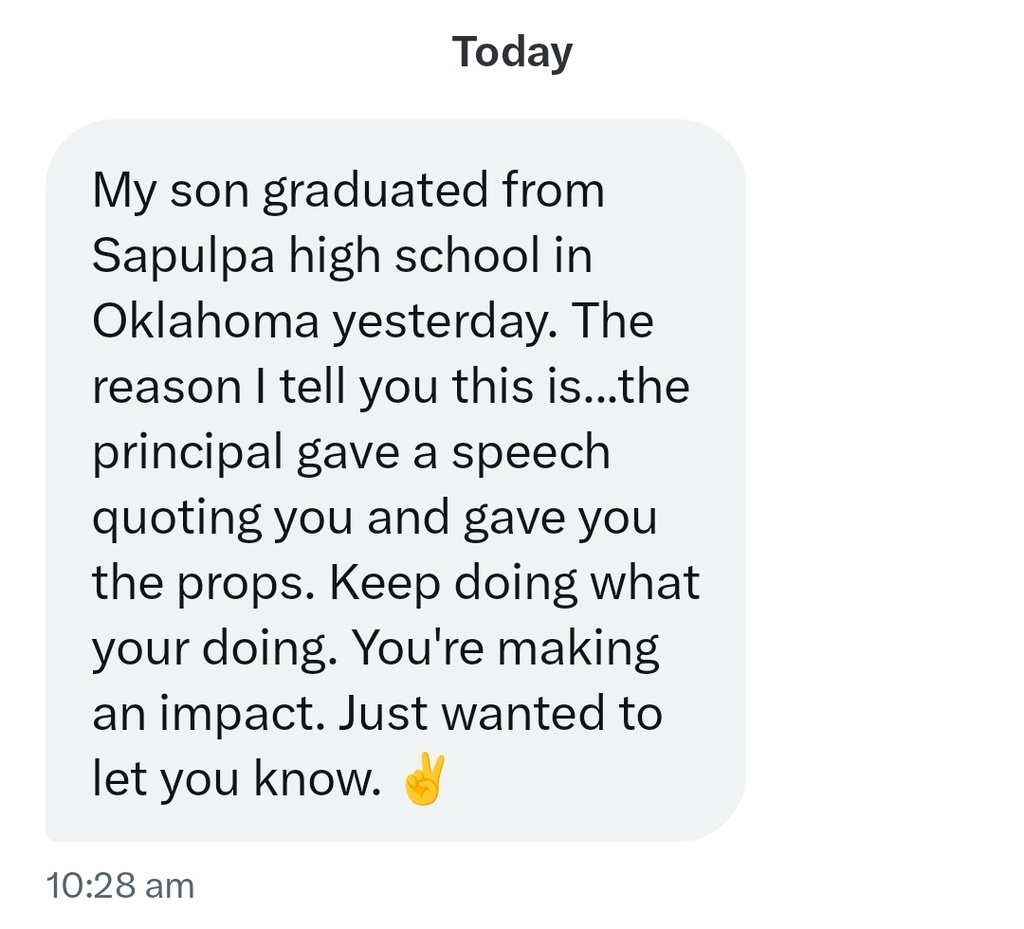Select the received message bubble

(395, 480)
